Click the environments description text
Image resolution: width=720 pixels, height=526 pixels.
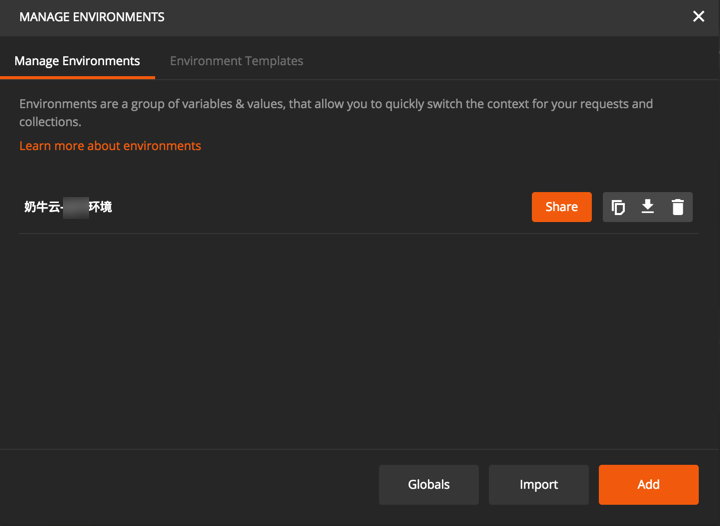[x=336, y=112]
